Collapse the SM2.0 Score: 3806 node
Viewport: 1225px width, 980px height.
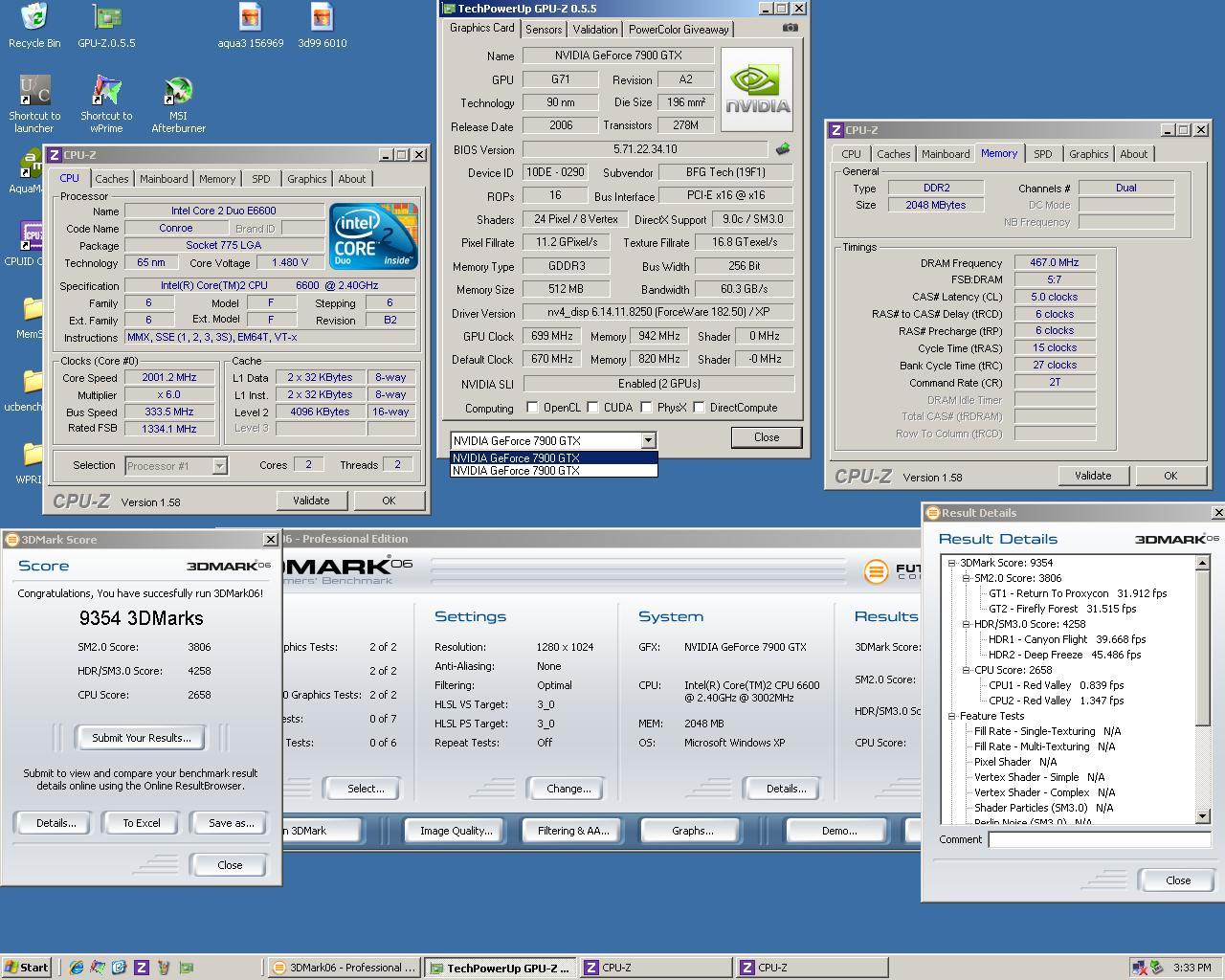point(966,578)
